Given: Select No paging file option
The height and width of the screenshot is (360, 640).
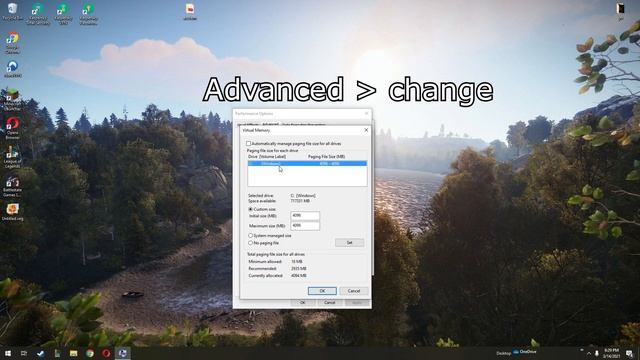Looking at the screenshot, I should tap(251, 243).
